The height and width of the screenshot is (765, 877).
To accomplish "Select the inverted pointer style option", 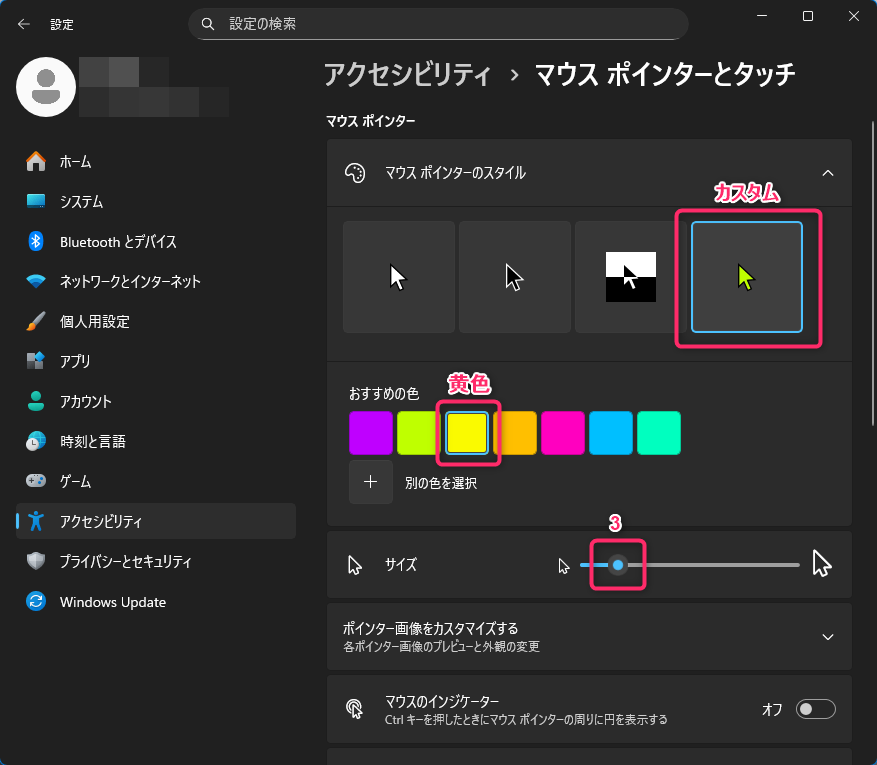I will 631,277.
